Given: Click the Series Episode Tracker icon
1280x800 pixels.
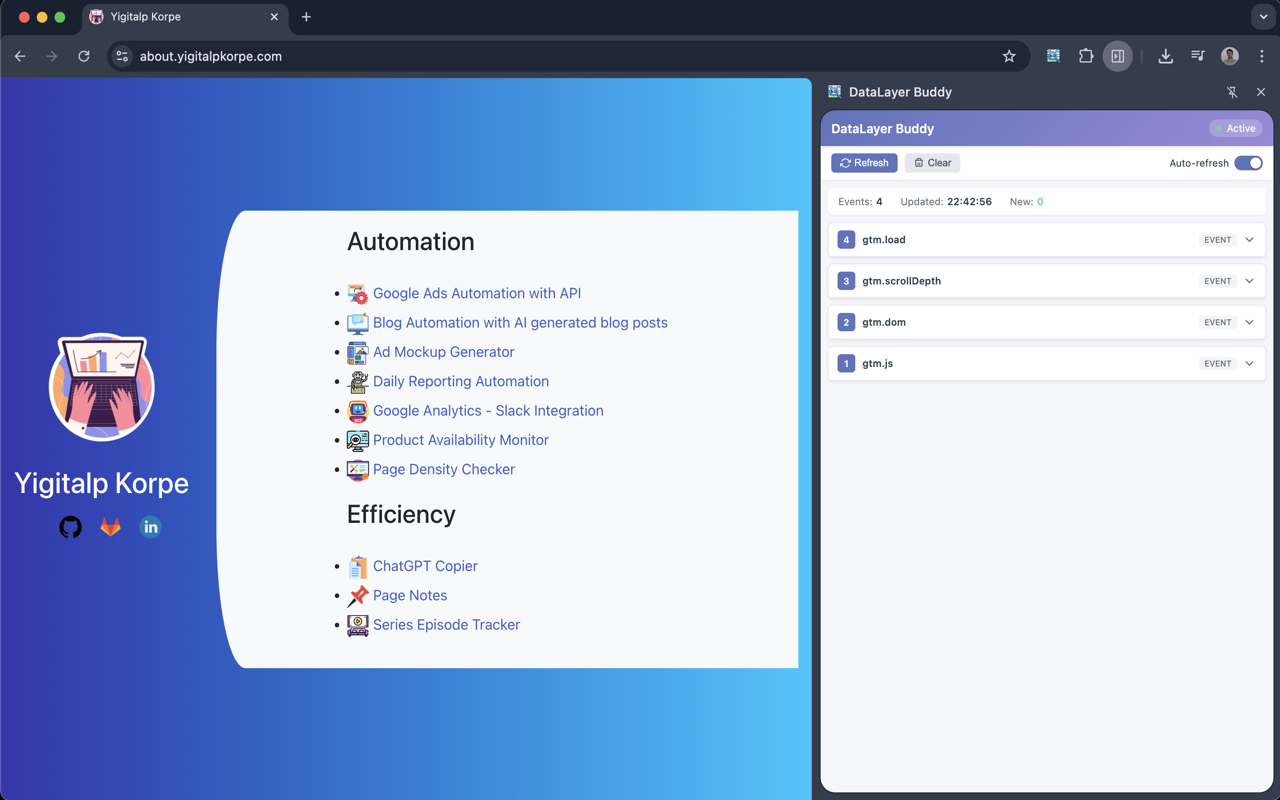Looking at the screenshot, I should 357,625.
